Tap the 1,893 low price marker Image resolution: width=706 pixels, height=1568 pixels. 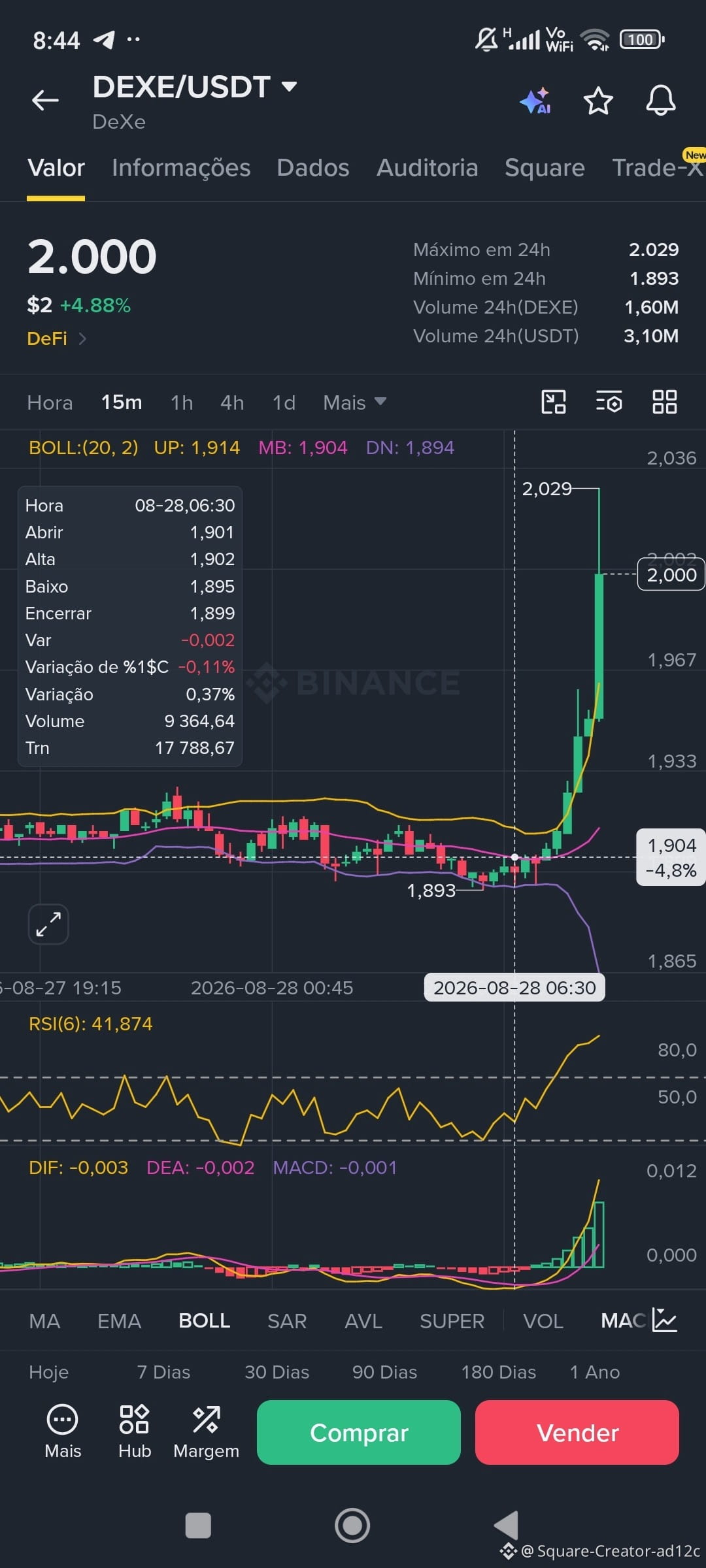tap(431, 890)
